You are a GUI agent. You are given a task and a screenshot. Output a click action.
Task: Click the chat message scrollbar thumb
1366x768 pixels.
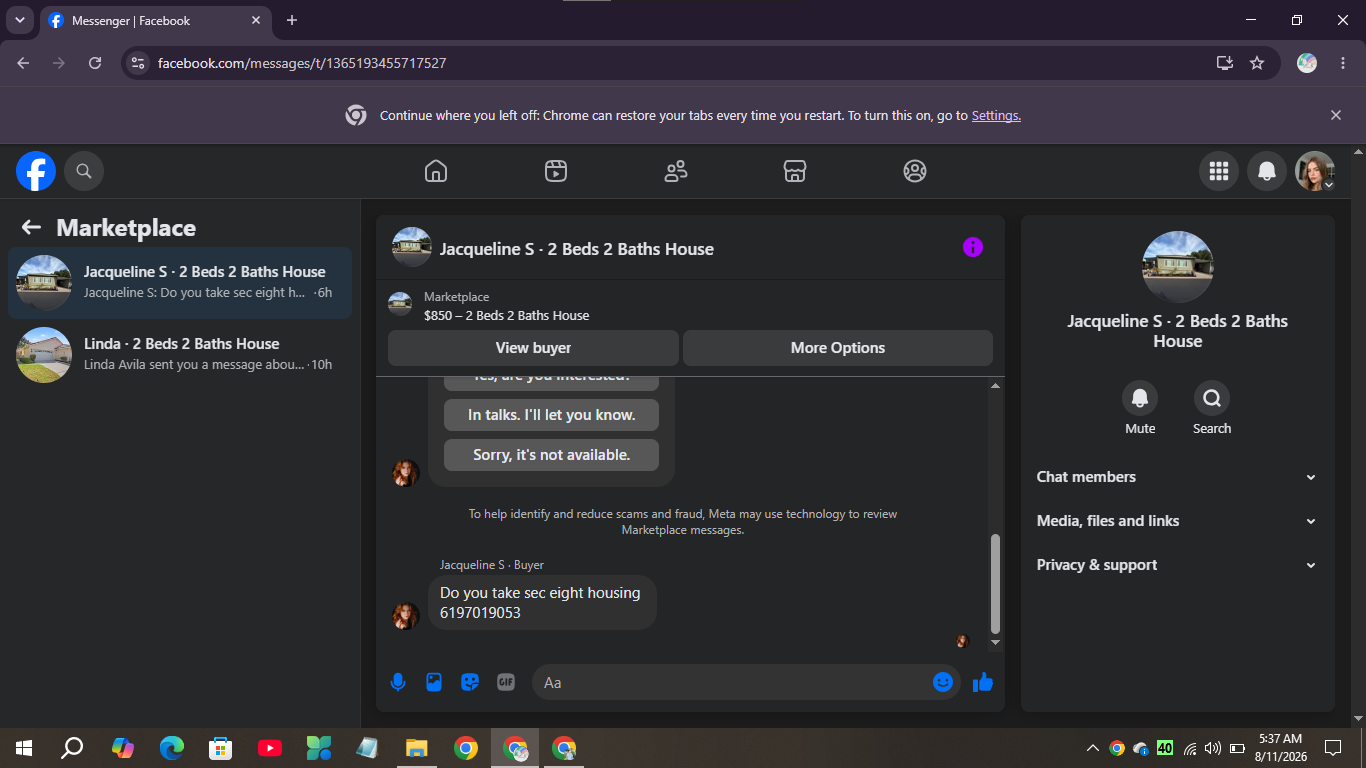pos(995,584)
